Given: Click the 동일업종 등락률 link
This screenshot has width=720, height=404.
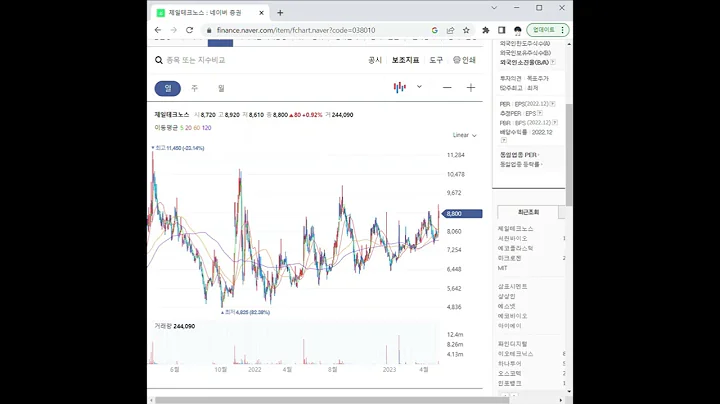Looking at the screenshot, I should tap(521, 164).
